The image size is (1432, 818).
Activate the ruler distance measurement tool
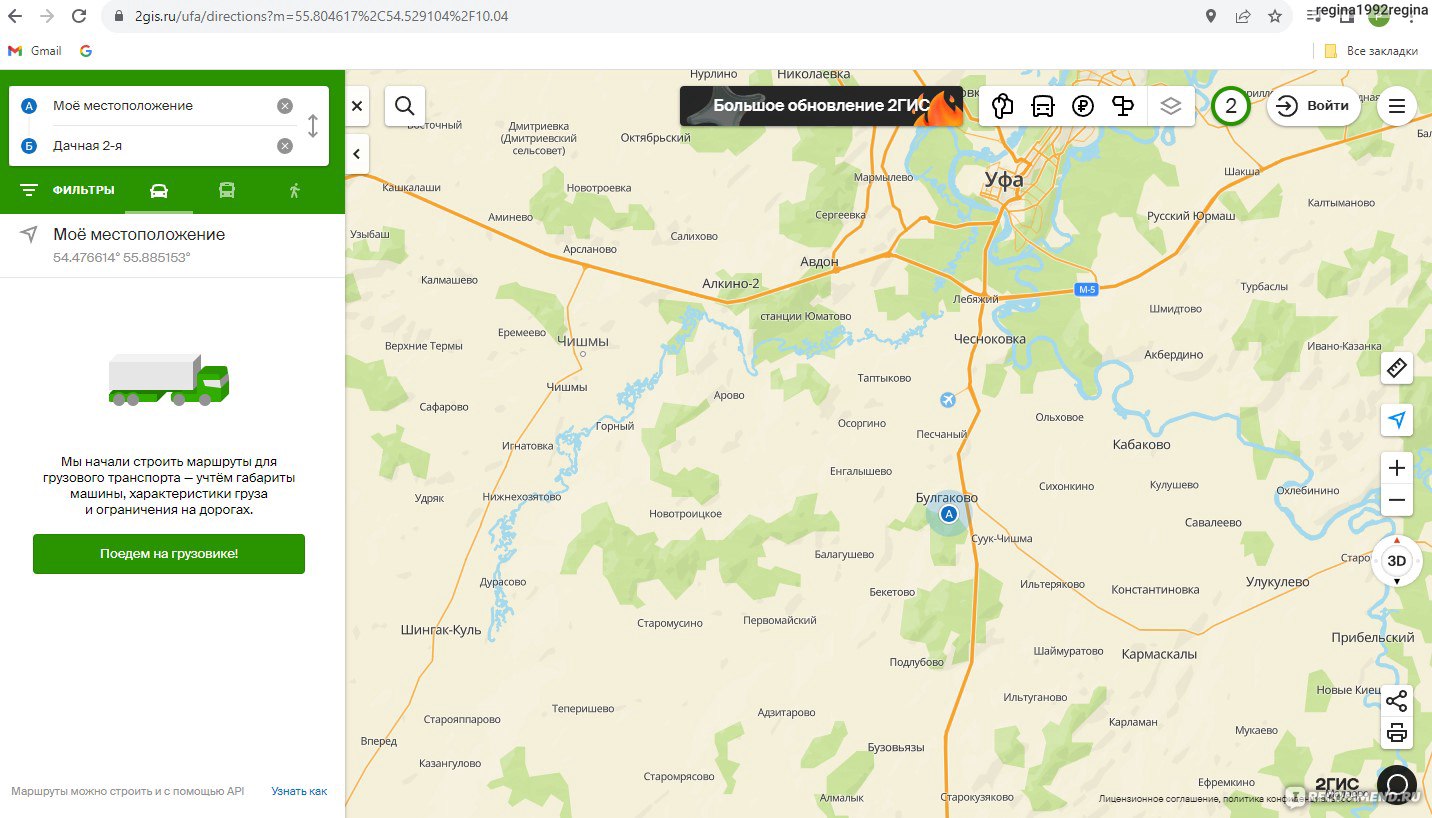click(1397, 368)
